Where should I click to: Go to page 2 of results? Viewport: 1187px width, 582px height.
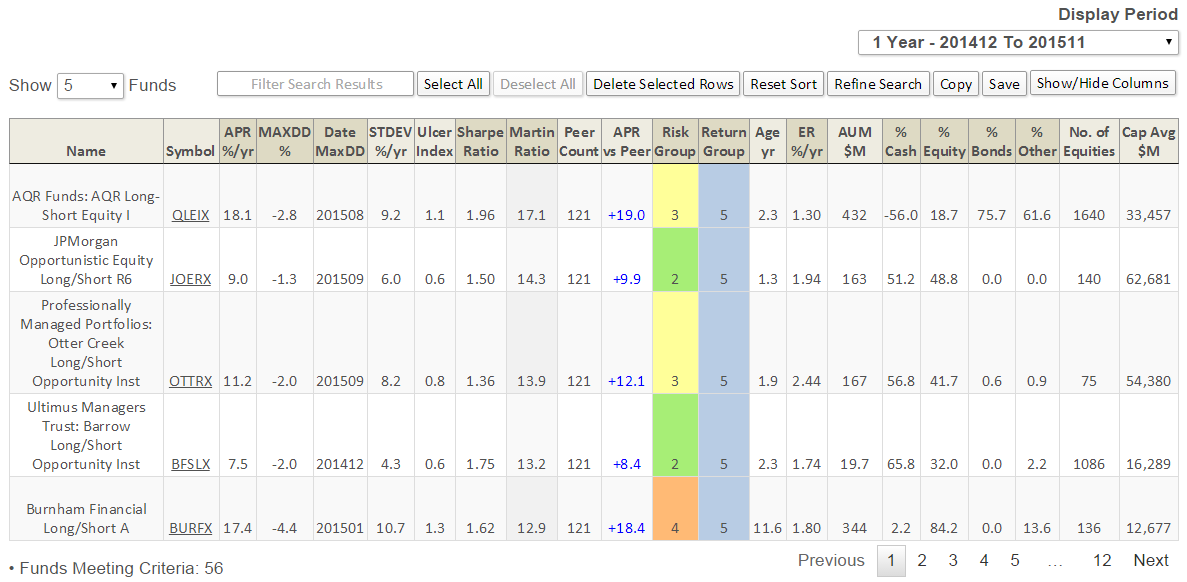click(922, 560)
